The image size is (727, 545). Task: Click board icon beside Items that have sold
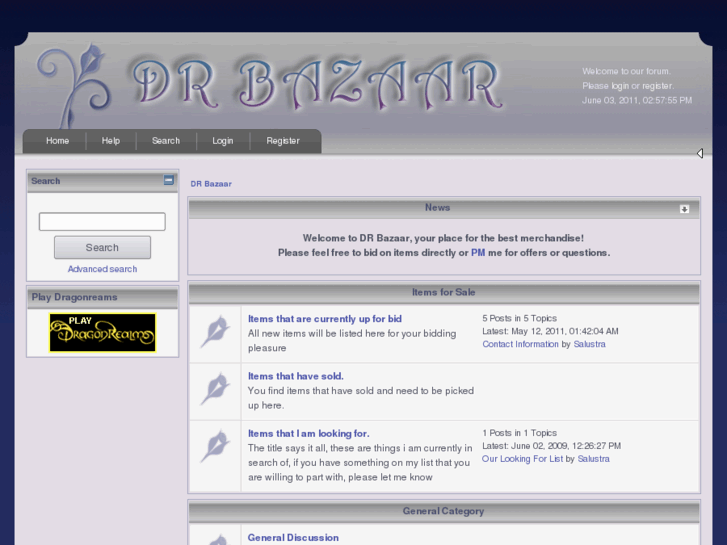pos(215,389)
